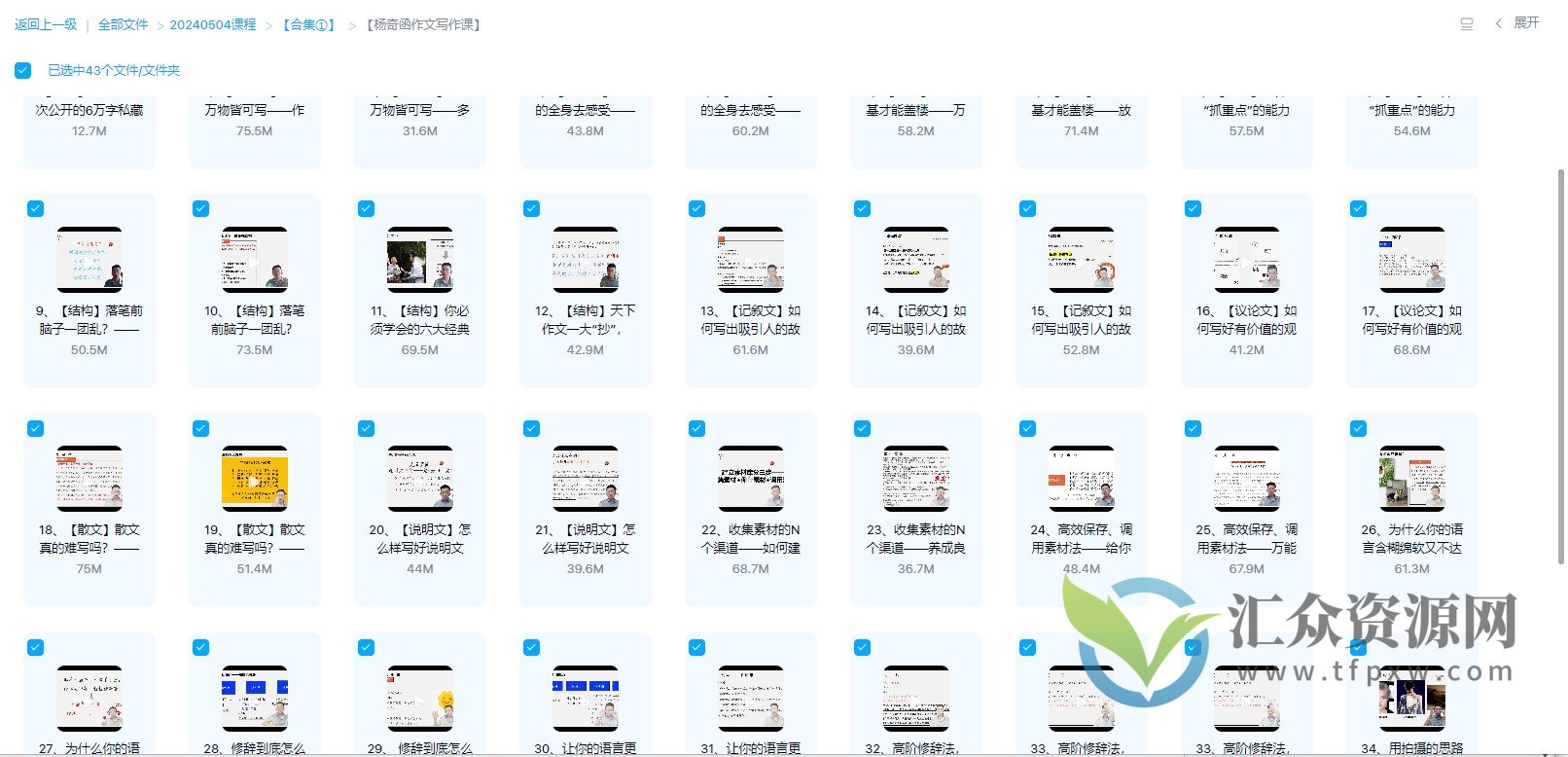Viewport: 1568px width, 757px height.
Task: Open video thumbnail of file 29 修辞到底怎么
Action: click(x=420, y=699)
